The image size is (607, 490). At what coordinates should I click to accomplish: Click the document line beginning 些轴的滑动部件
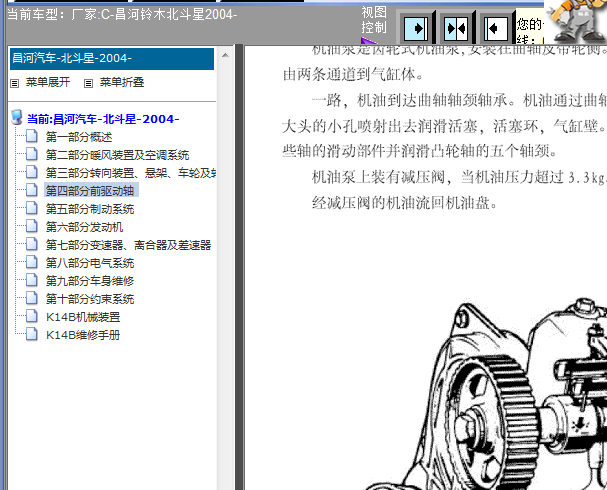420,151
